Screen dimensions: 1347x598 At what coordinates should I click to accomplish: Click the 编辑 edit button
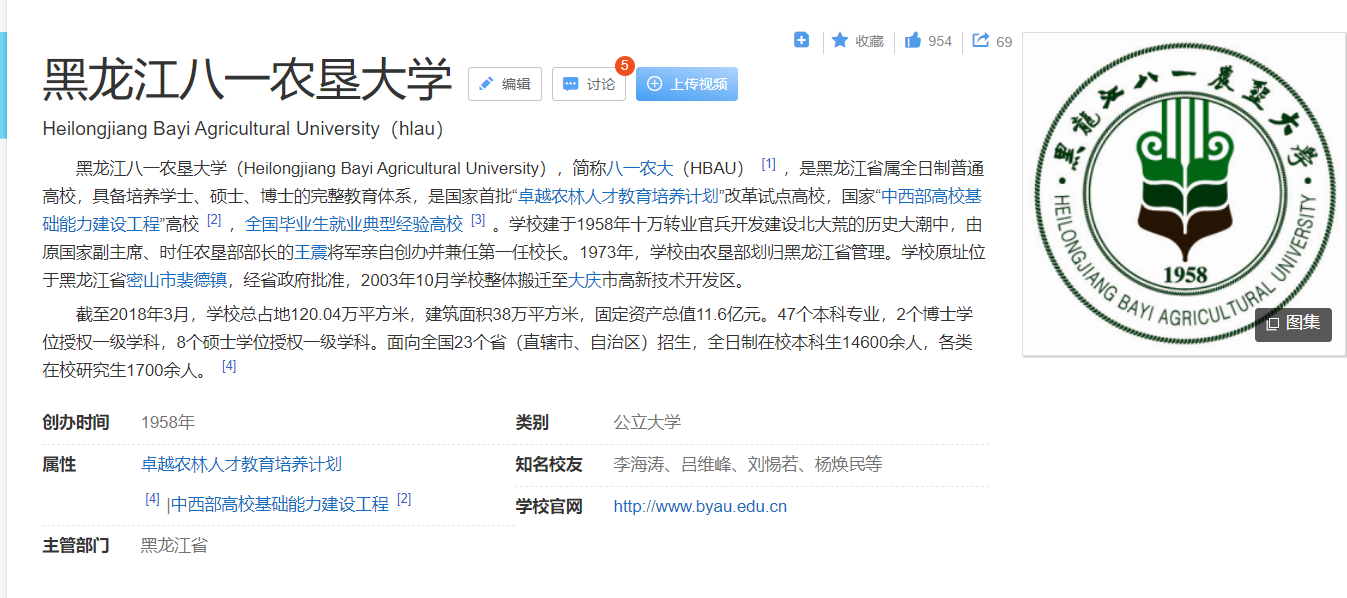click(505, 84)
